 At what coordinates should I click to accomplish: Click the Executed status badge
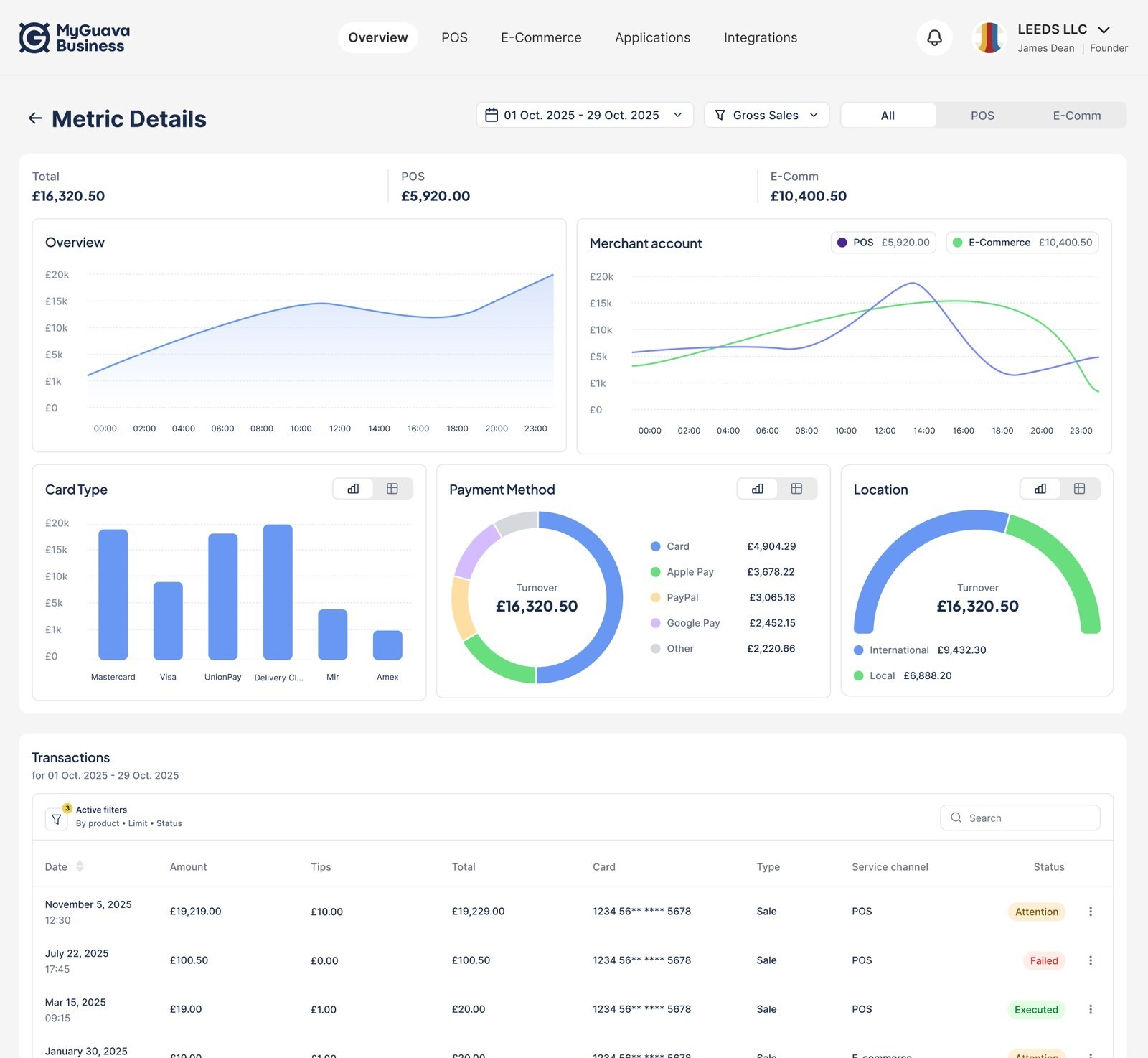pos(1036,1009)
